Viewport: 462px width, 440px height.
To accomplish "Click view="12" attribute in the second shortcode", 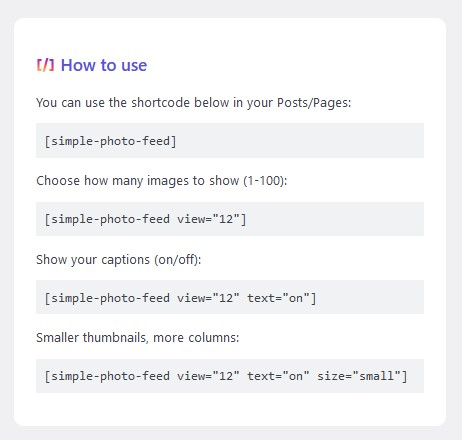I will pyautogui.click(x=208, y=219).
